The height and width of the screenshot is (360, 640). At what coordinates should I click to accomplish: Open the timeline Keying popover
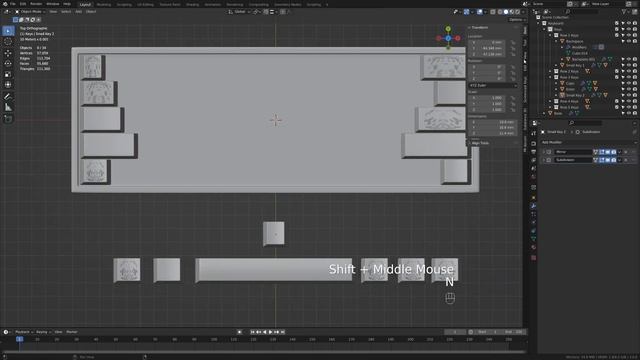[42, 332]
